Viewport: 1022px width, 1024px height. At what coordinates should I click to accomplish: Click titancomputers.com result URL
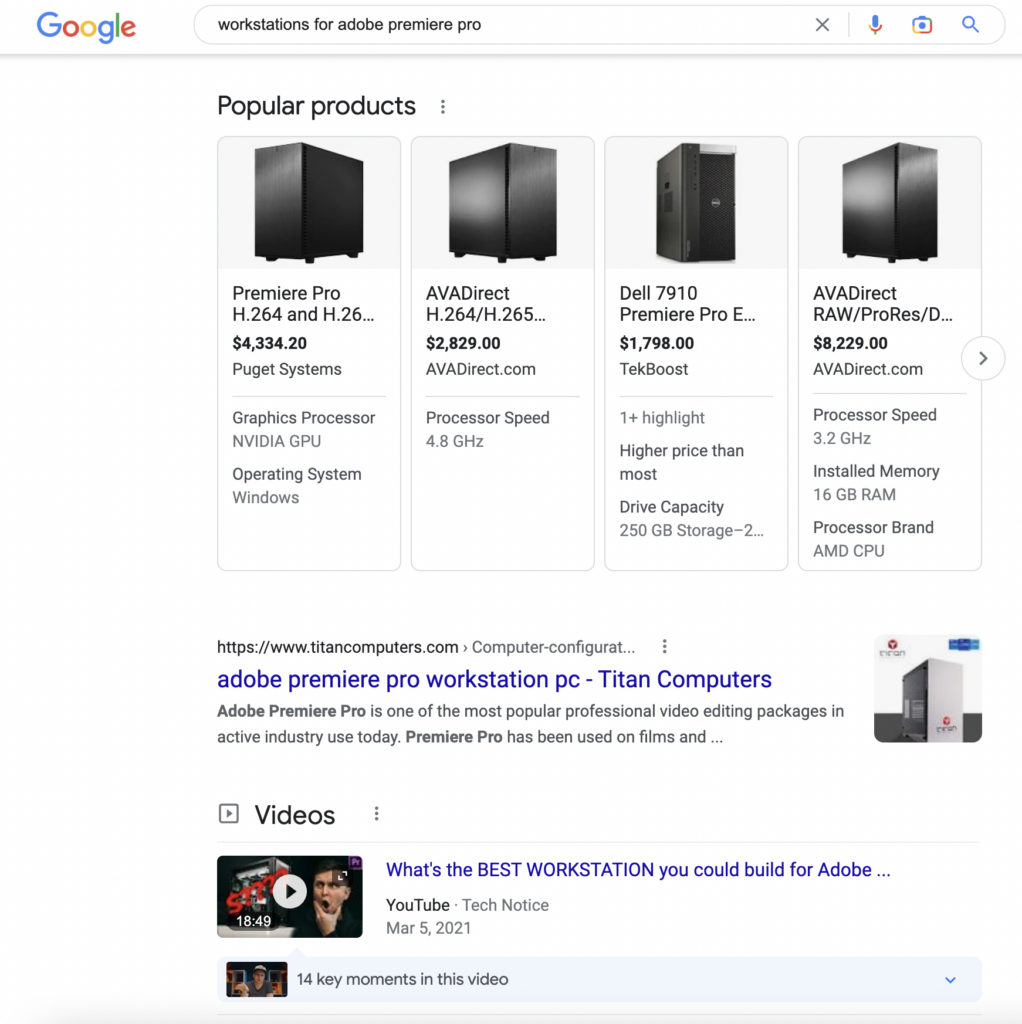[x=426, y=647]
